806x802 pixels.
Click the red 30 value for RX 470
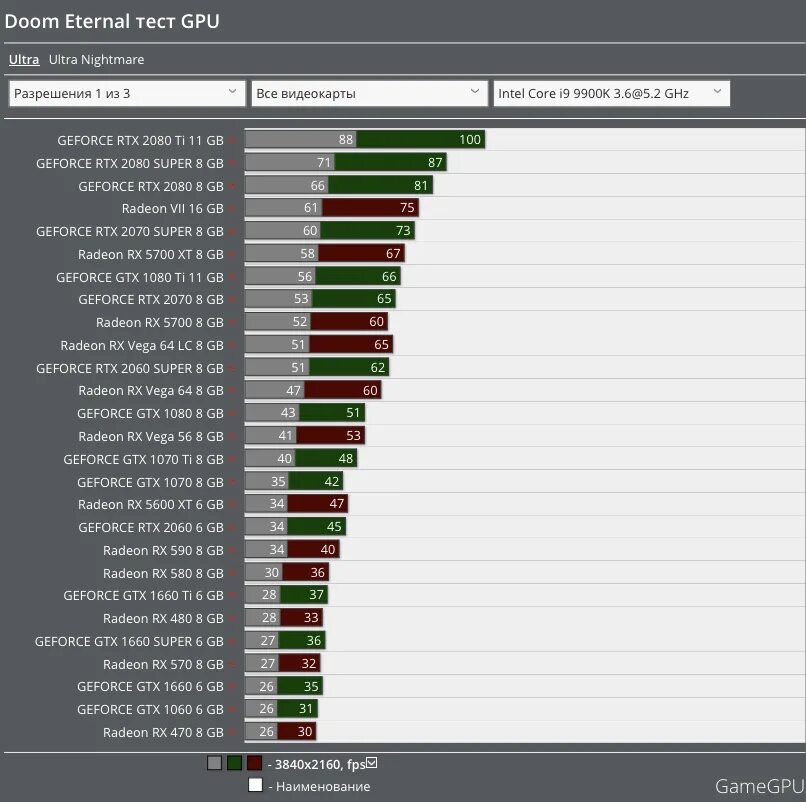click(x=305, y=732)
